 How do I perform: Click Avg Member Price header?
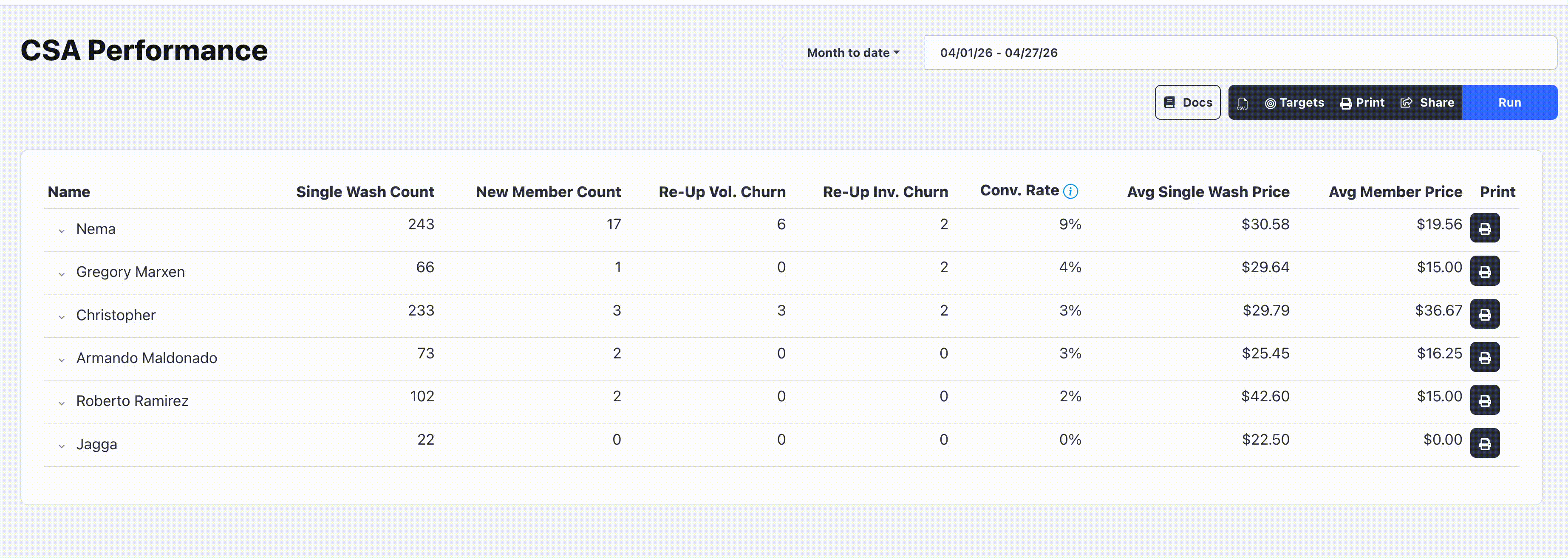point(1395,192)
